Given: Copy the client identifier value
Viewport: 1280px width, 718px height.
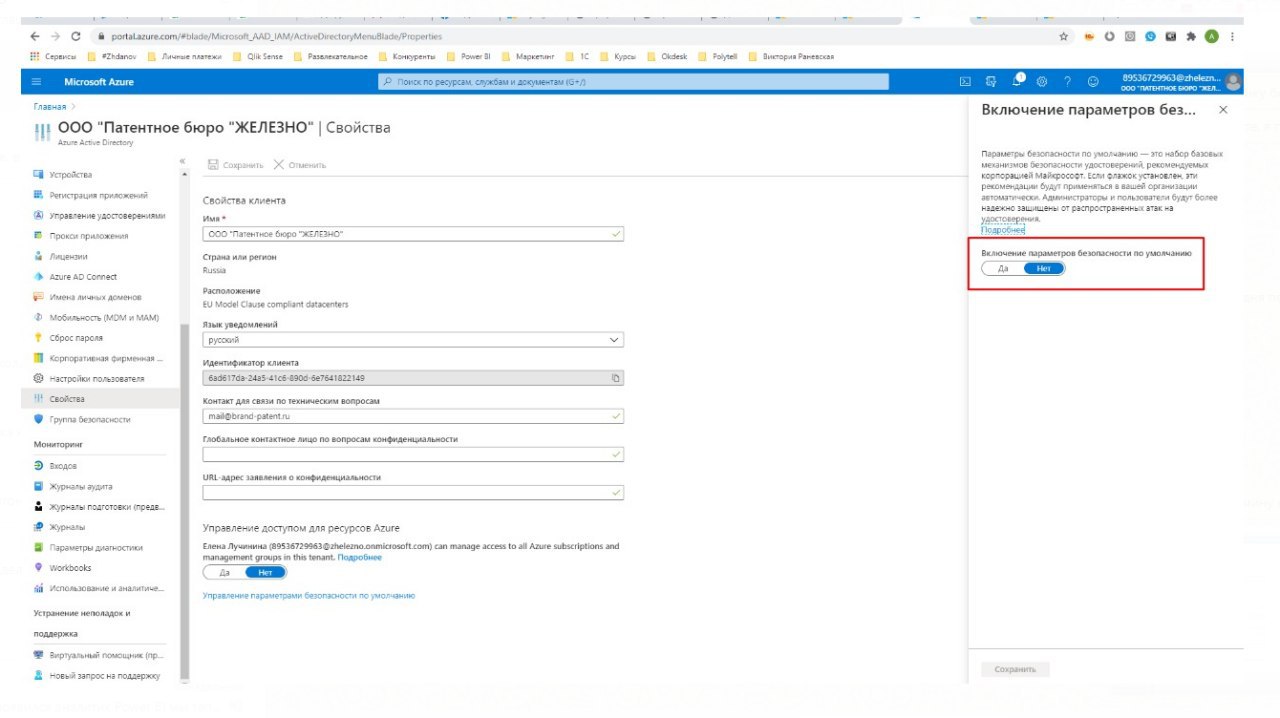Looking at the screenshot, I should [x=616, y=378].
